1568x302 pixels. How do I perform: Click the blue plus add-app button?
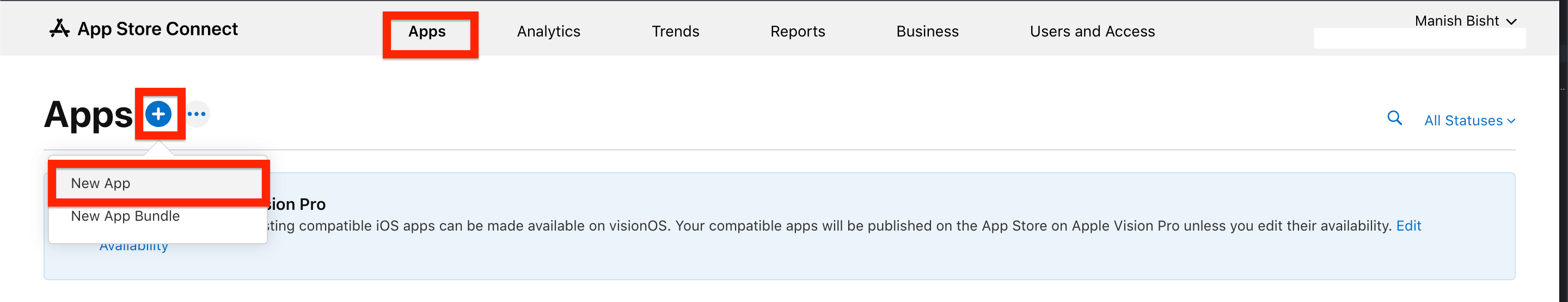click(x=158, y=114)
